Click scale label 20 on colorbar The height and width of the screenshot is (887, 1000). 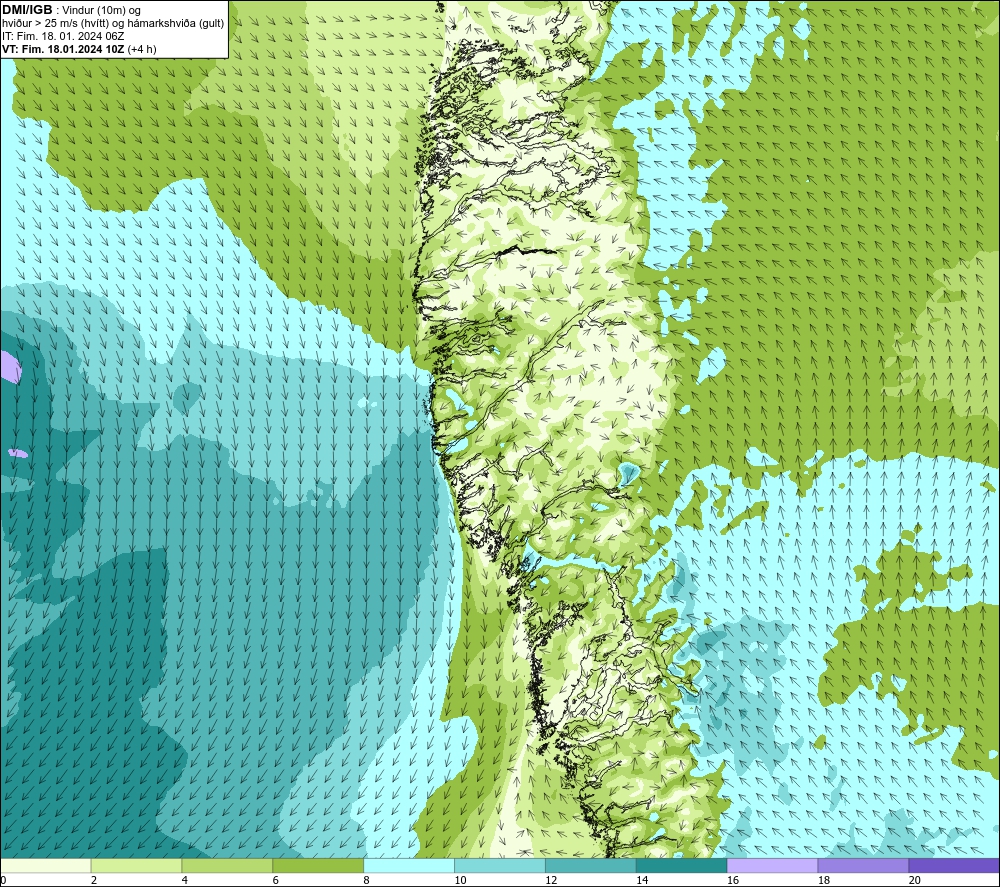pyautogui.click(x=915, y=881)
